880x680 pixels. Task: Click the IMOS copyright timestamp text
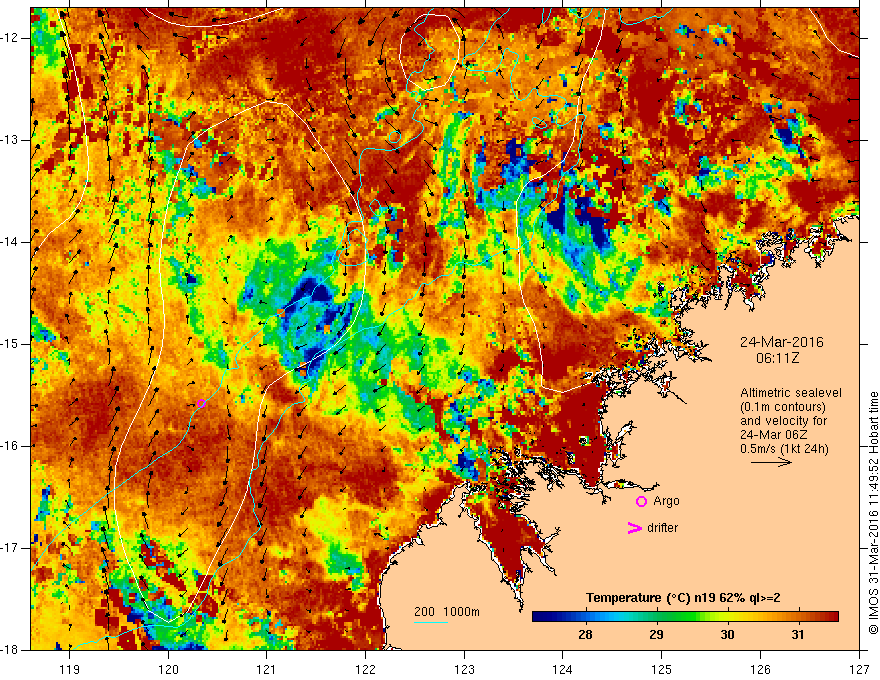[x=873, y=513]
